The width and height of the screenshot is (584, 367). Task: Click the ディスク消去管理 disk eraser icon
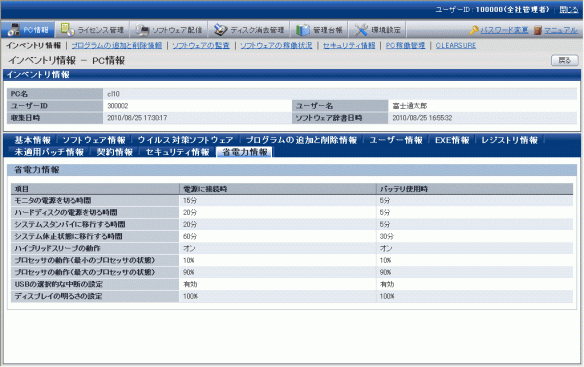(x=220, y=30)
